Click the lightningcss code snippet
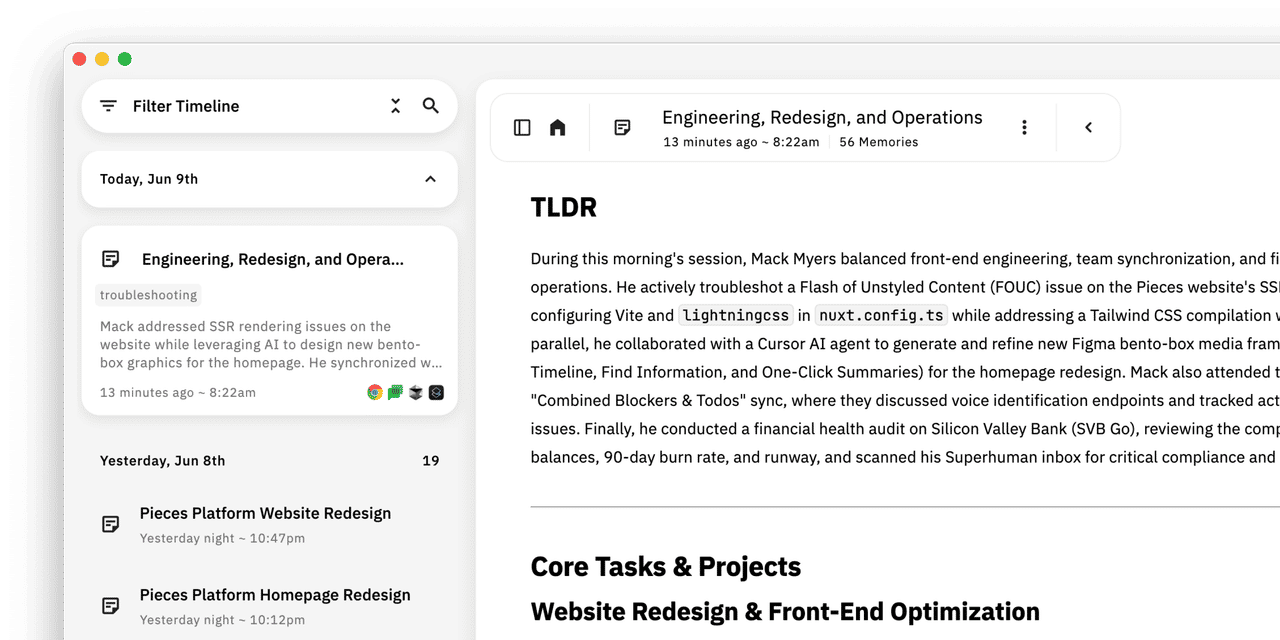Viewport: 1280px width, 640px height. pyautogui.click(x=735, y=315)
